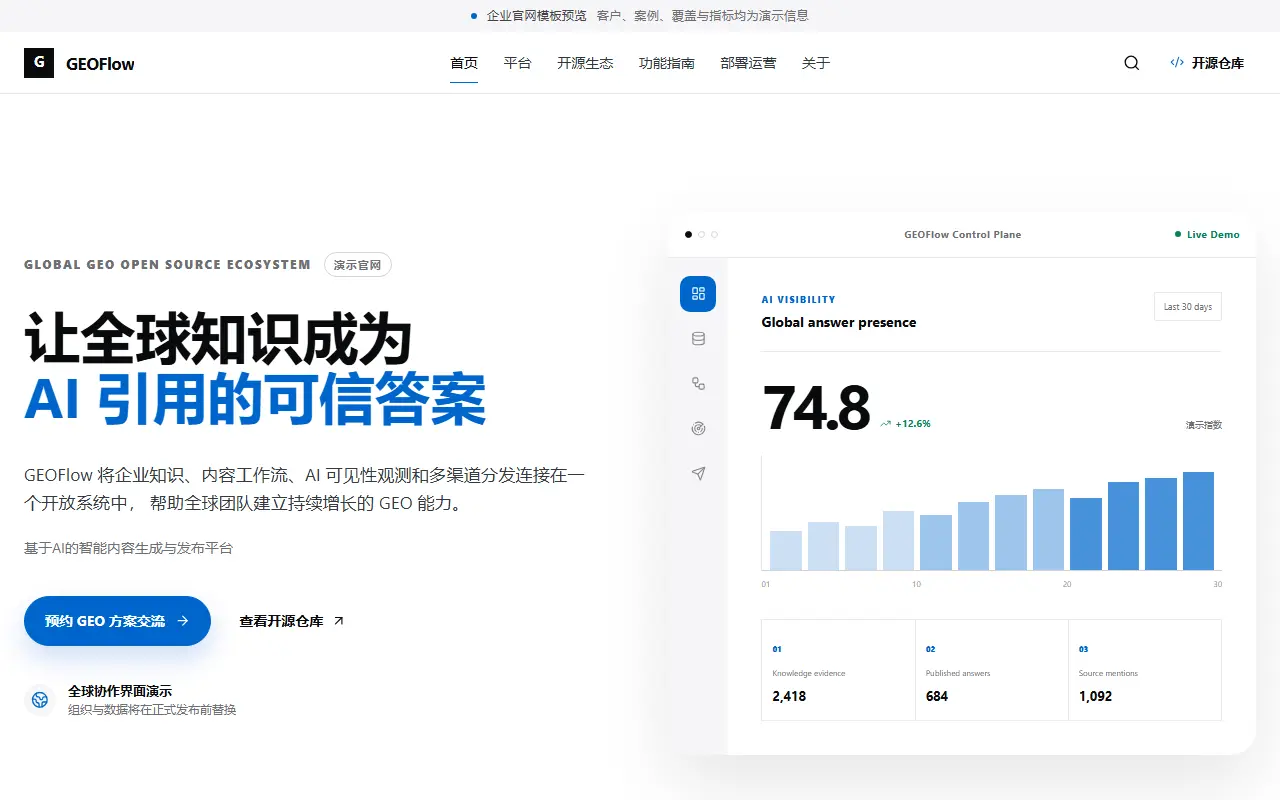Open the search icon in header
The height and width of the screenshot is (800, 1280).
(x=1131, y=63)
